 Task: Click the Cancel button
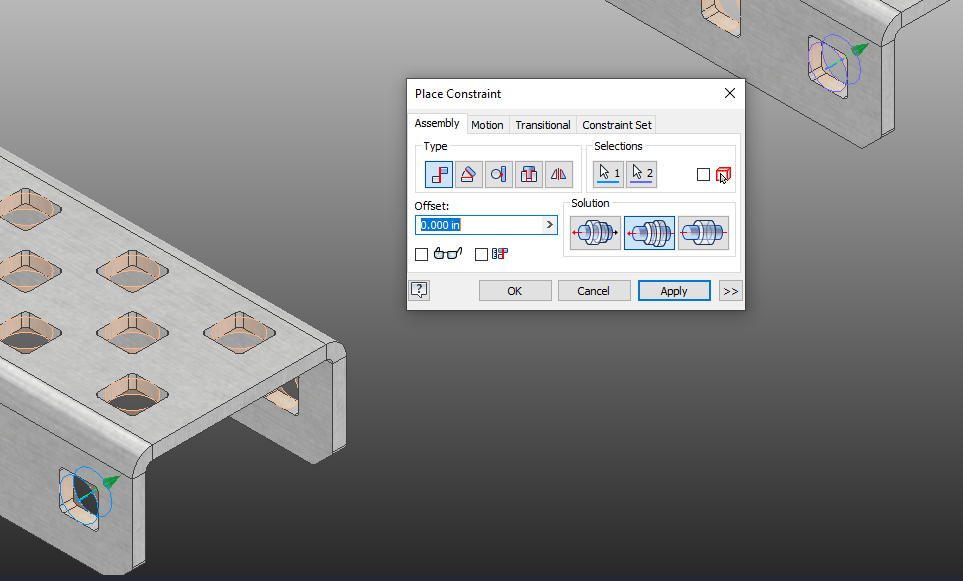(593, 291)
